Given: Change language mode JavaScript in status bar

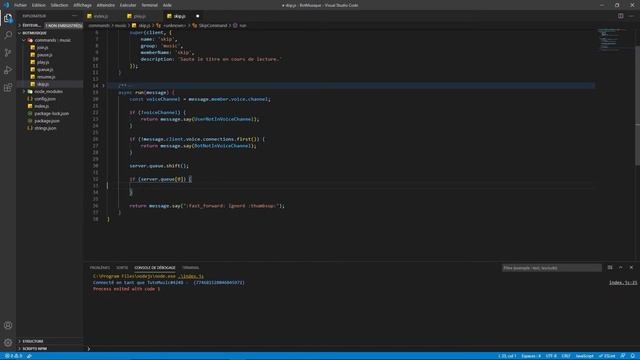Looking at the screenshot, I should tap(584, 356).
